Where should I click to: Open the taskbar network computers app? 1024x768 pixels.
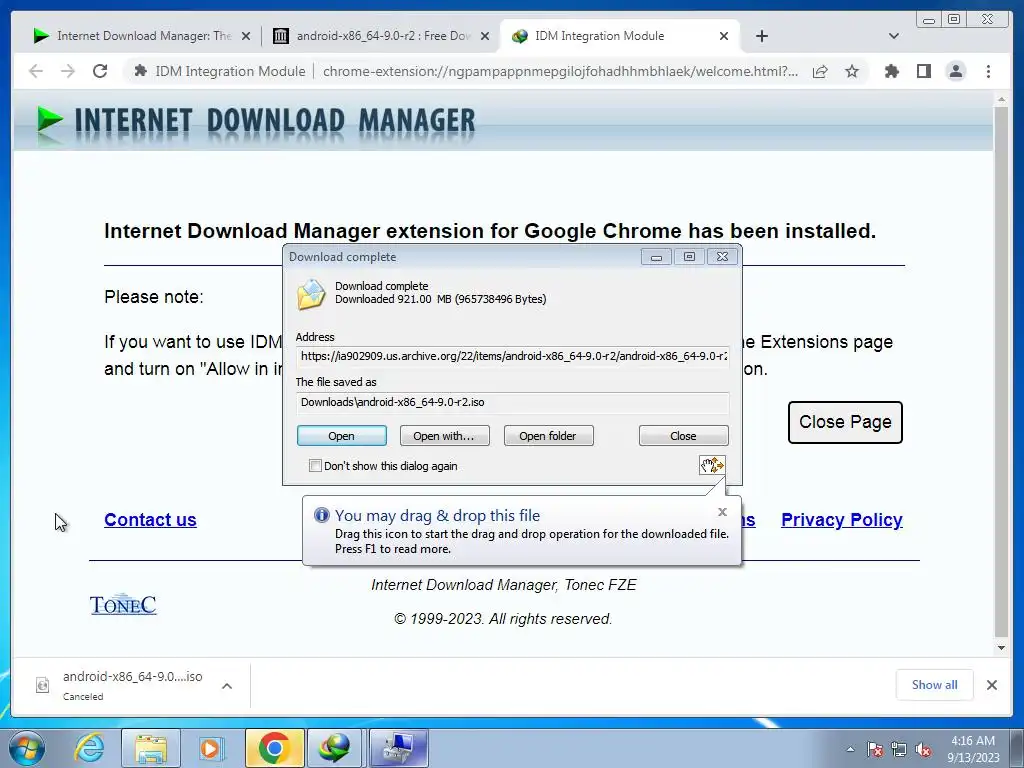tap(398, 748)
